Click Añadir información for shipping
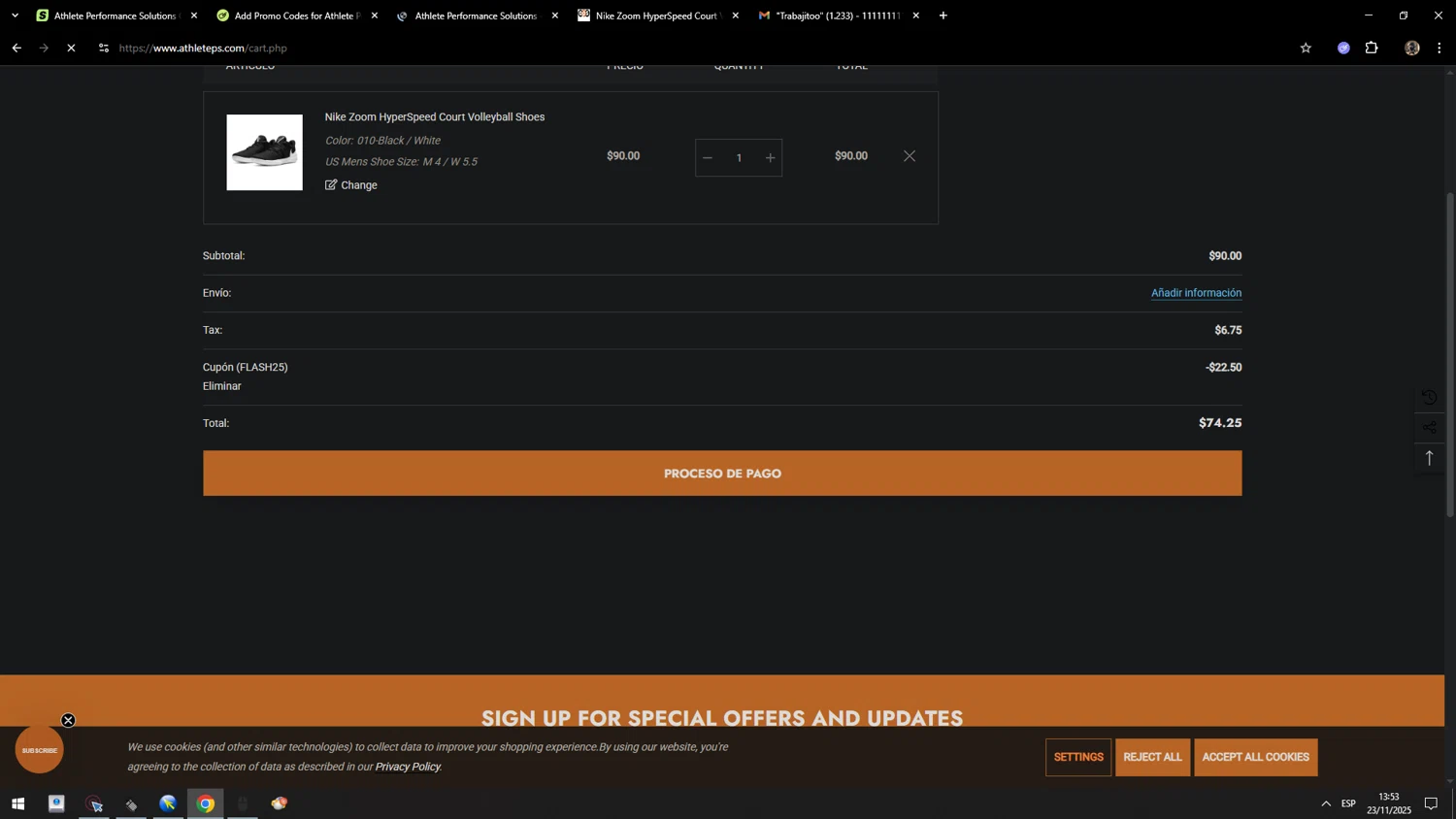This screenshot has width=1456, height=819. click(x=1196, y=293)
